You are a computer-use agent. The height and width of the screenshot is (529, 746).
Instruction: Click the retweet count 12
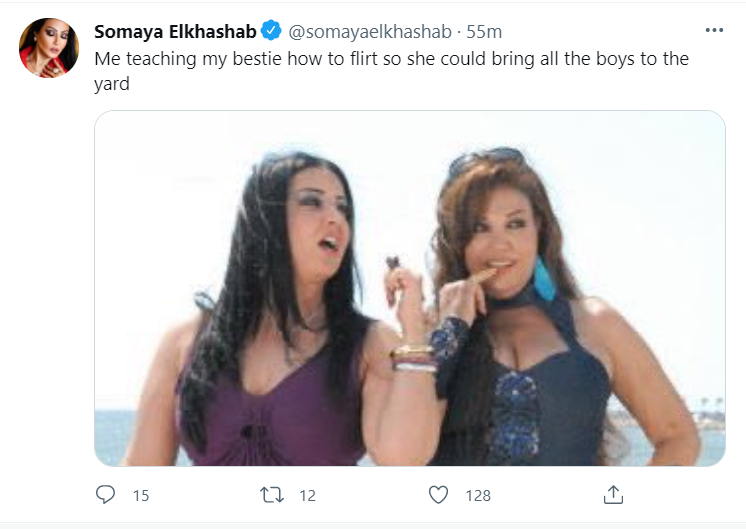[307, 495]
